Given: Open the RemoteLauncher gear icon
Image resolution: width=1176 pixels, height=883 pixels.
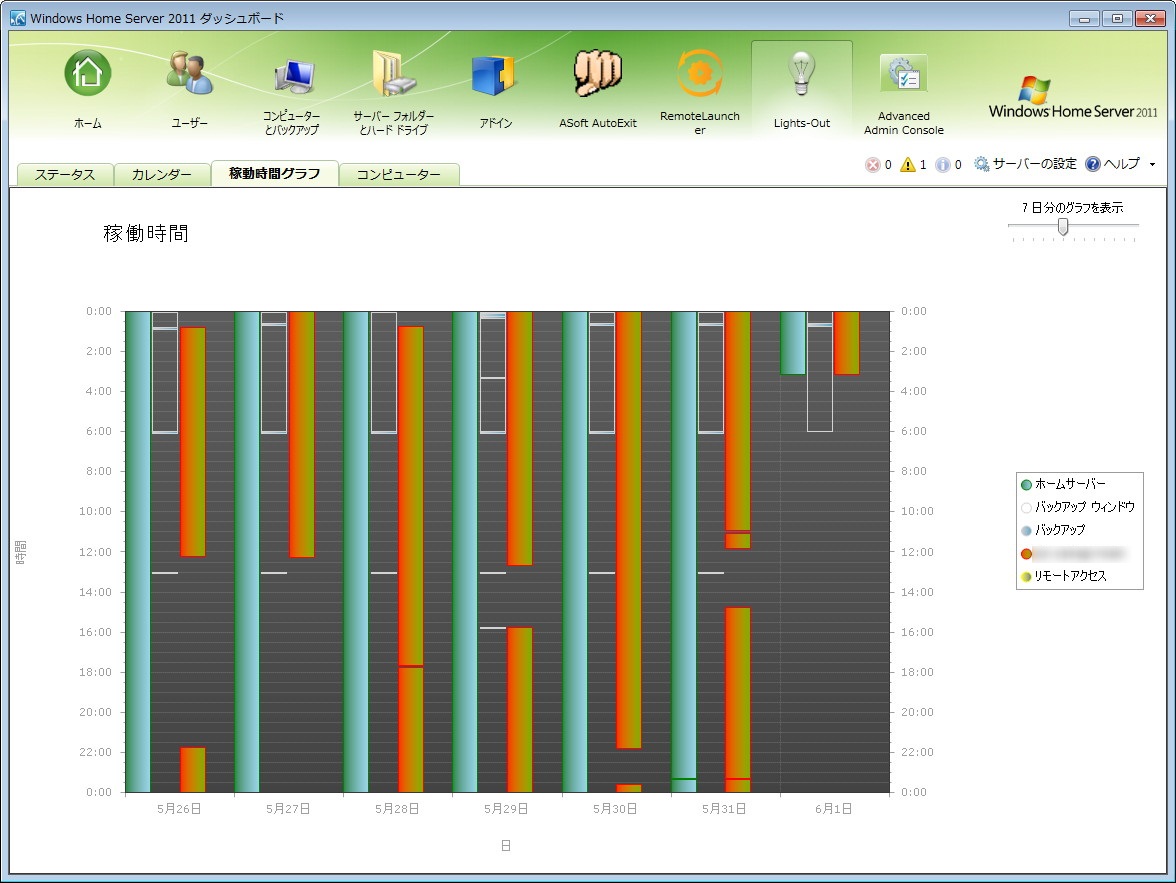Looking at the screenshot, I should point(700,73).
